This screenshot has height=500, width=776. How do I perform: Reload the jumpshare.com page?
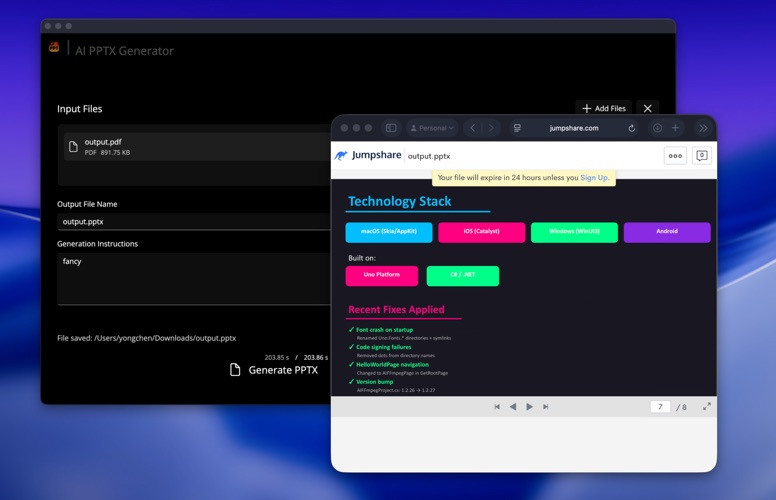[631, 128]
